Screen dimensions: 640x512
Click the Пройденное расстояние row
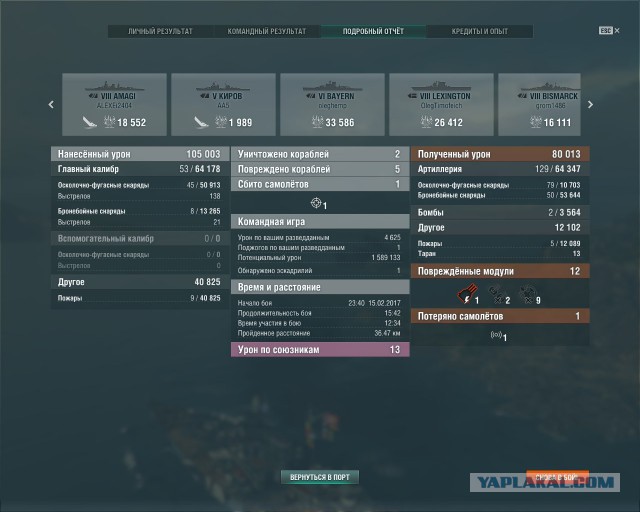point(320,334)
